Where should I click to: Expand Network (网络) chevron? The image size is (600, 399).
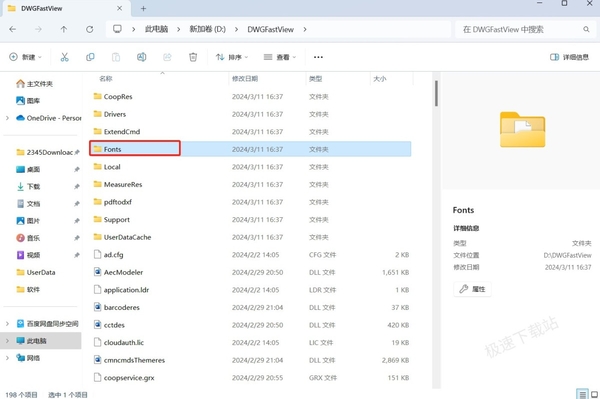7,358
